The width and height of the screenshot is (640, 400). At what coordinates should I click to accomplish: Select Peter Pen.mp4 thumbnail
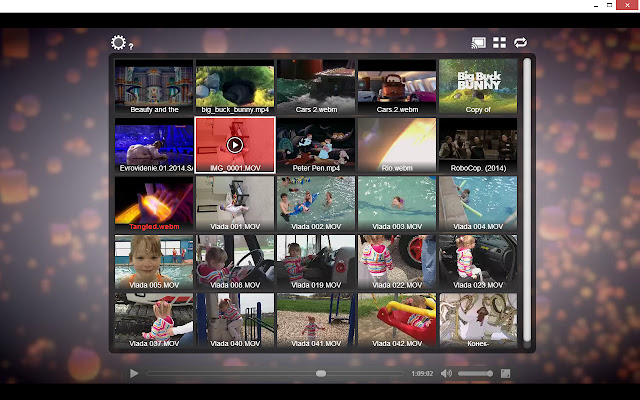tap(316, 145)
